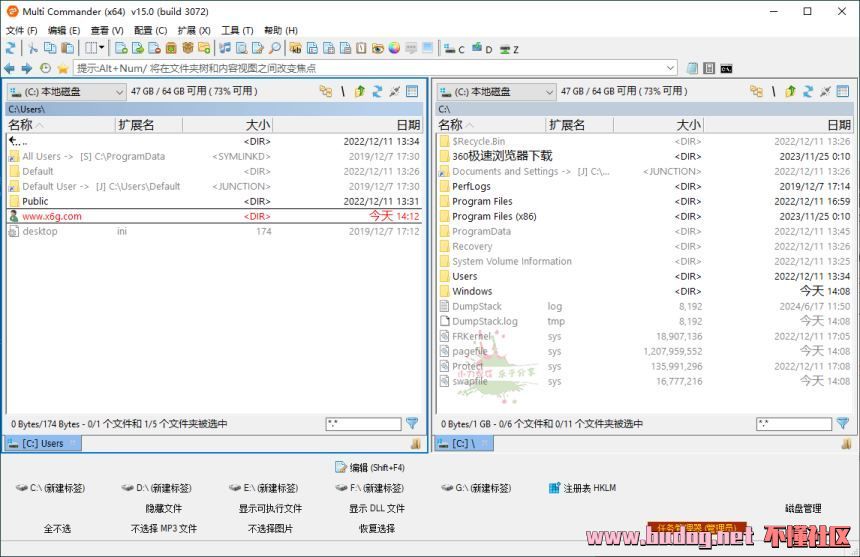
Task: Open the 配置 (C) menu
Action: pyautogui.click(x=150, y=30)
